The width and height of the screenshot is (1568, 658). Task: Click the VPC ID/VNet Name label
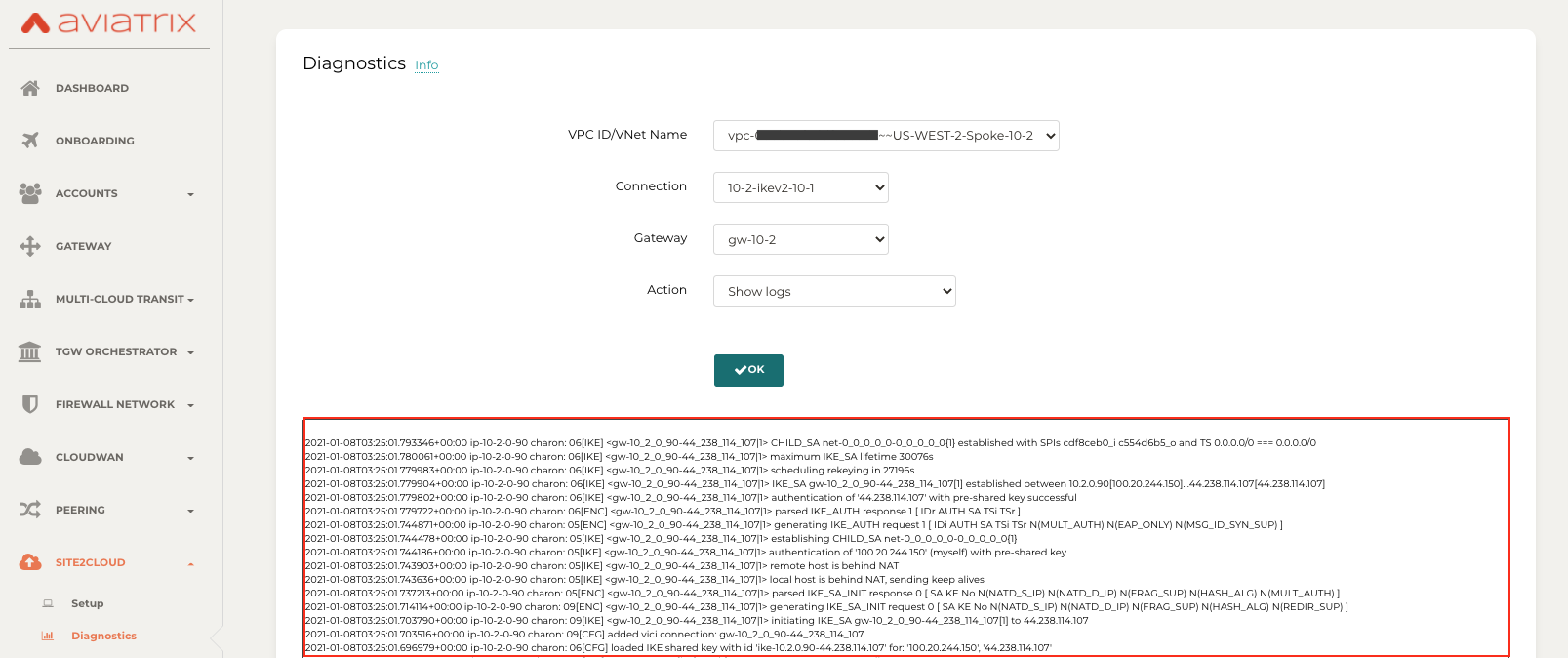627,135
